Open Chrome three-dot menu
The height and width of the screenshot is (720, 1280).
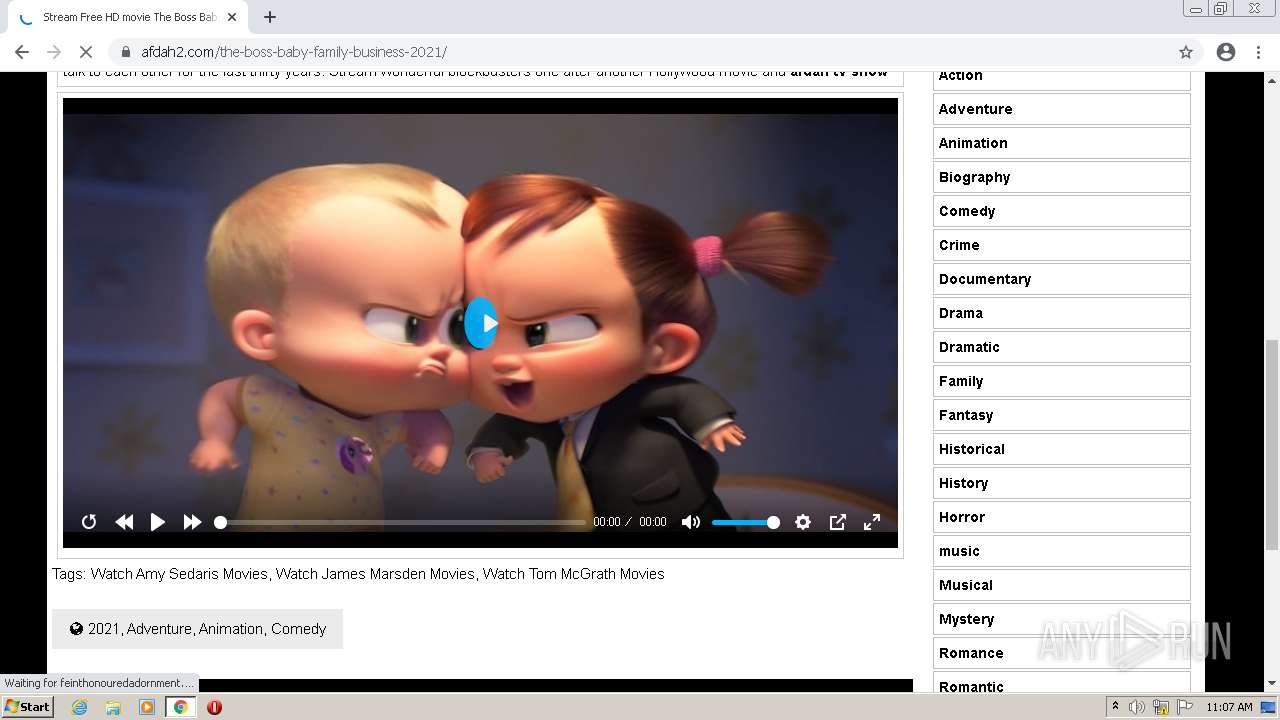[x=1258, y=52]
